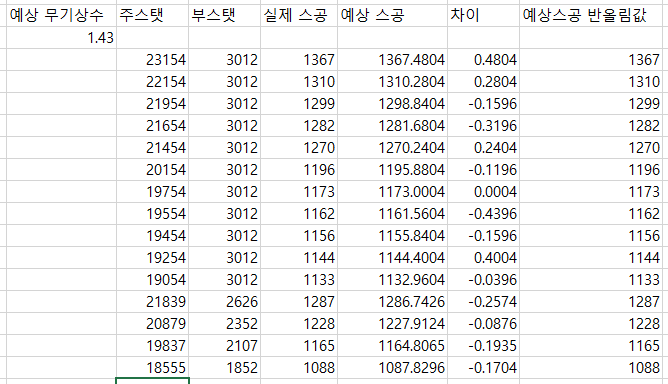Select the cell with value 20879
668x384 pixels.
point(153,323)
